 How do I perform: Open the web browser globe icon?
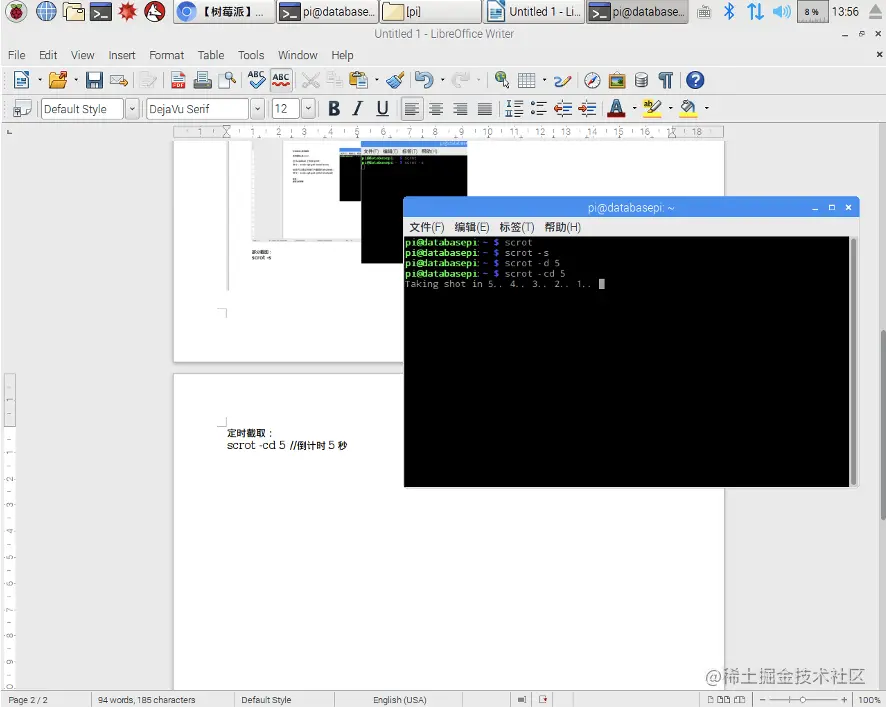[46, 11]
